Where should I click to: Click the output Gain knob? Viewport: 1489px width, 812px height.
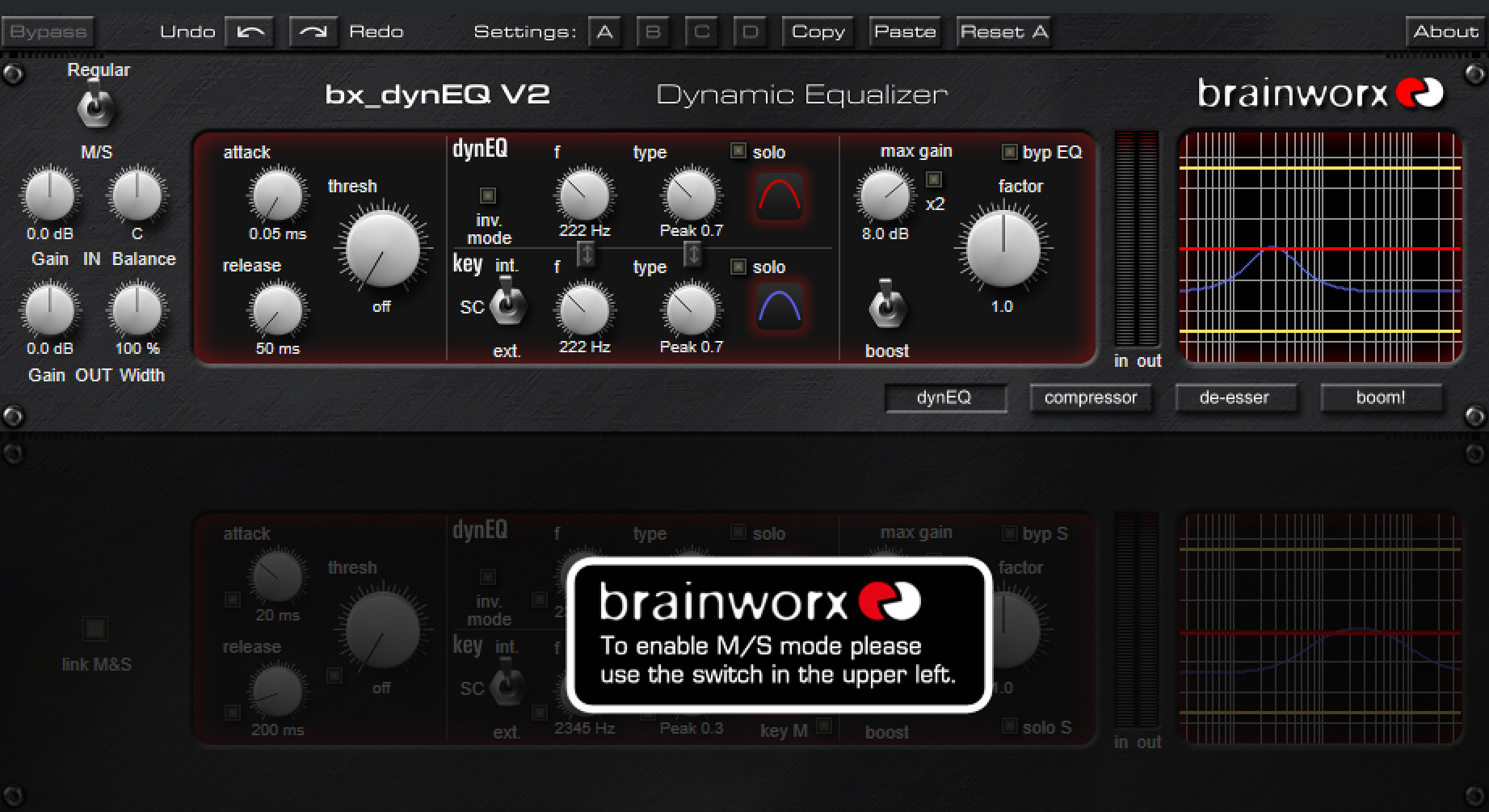(50, 310)
